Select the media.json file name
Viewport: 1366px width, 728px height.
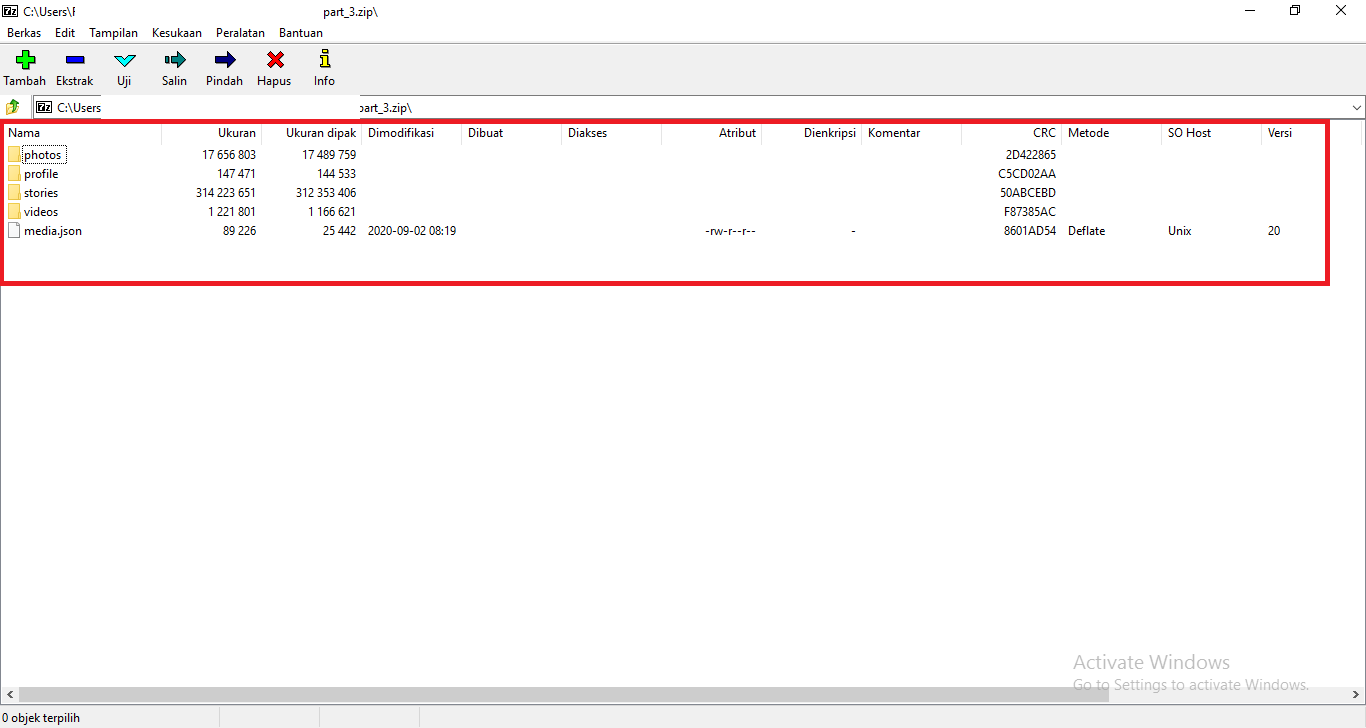(53, 231)
